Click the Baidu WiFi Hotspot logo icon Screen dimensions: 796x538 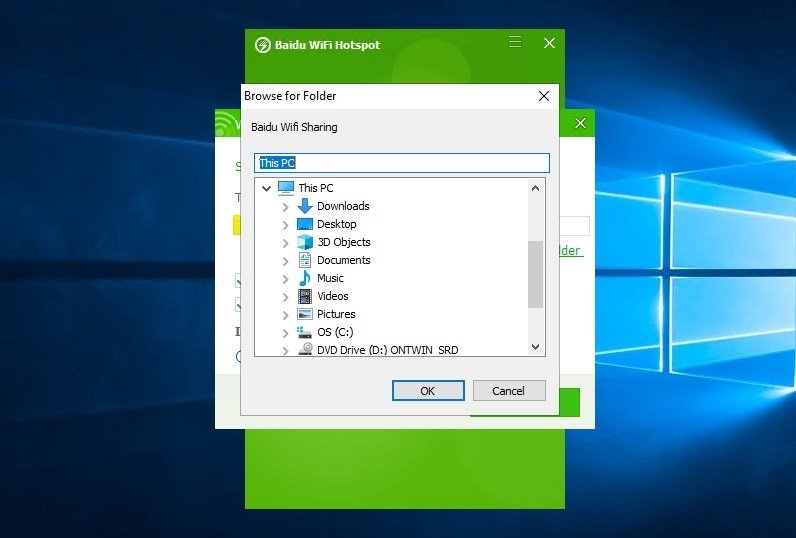(262, 45)
